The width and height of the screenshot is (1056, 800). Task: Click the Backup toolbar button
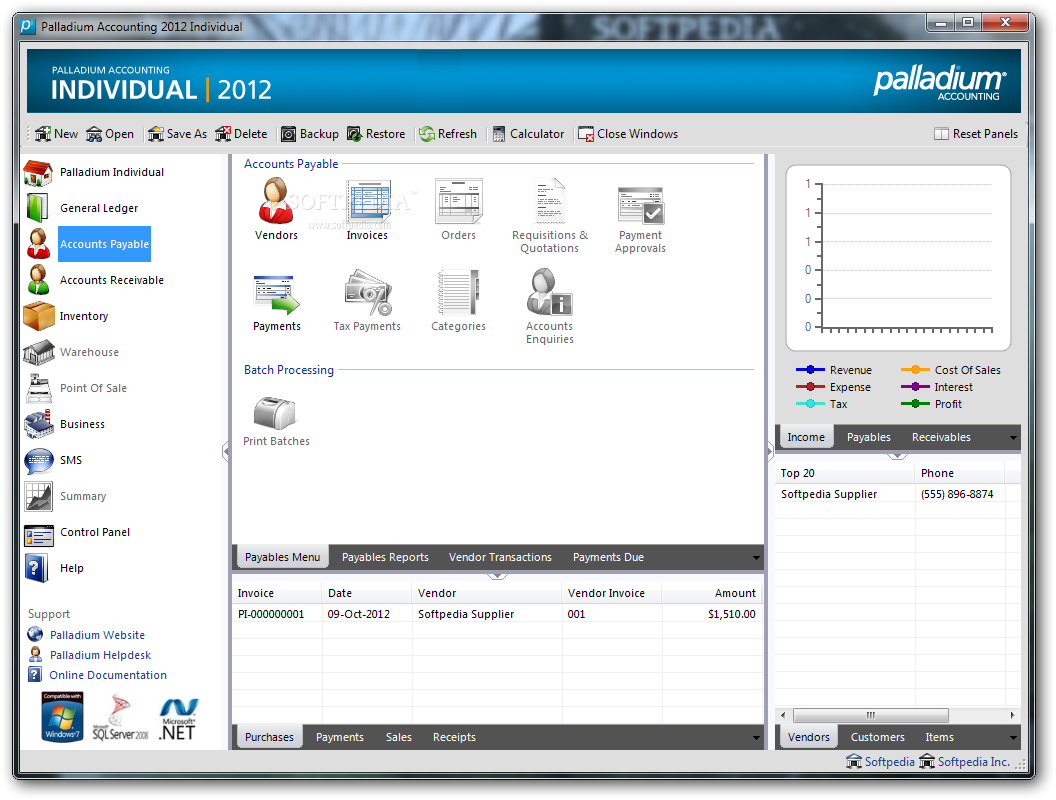click(310, 134)
